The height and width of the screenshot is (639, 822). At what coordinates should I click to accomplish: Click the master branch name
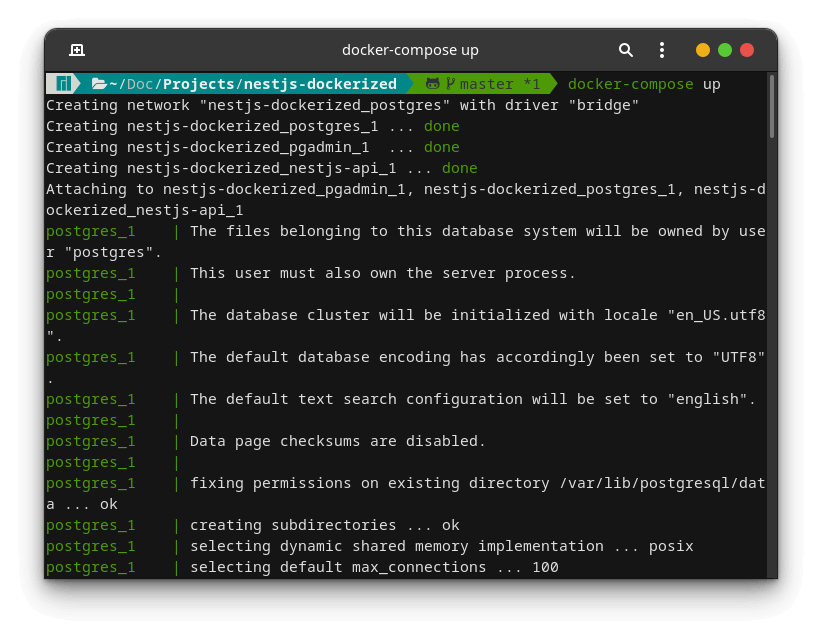point(486,84)
